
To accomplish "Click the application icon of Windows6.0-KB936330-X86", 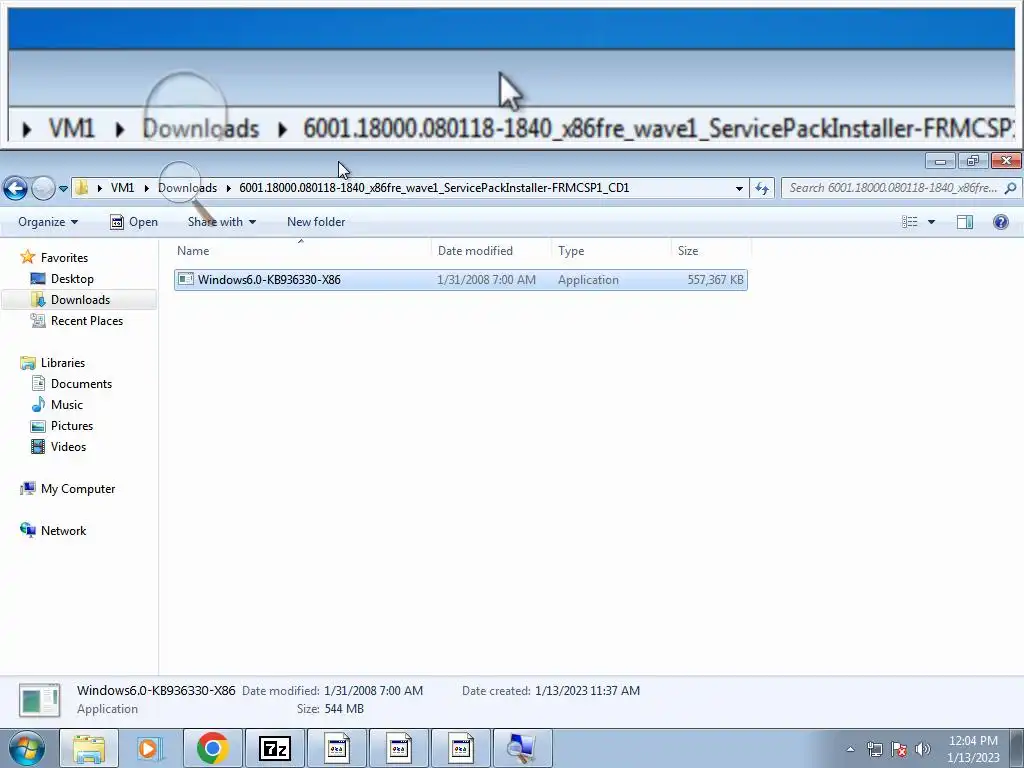I will pyautogui.click(x=186, y=280).
